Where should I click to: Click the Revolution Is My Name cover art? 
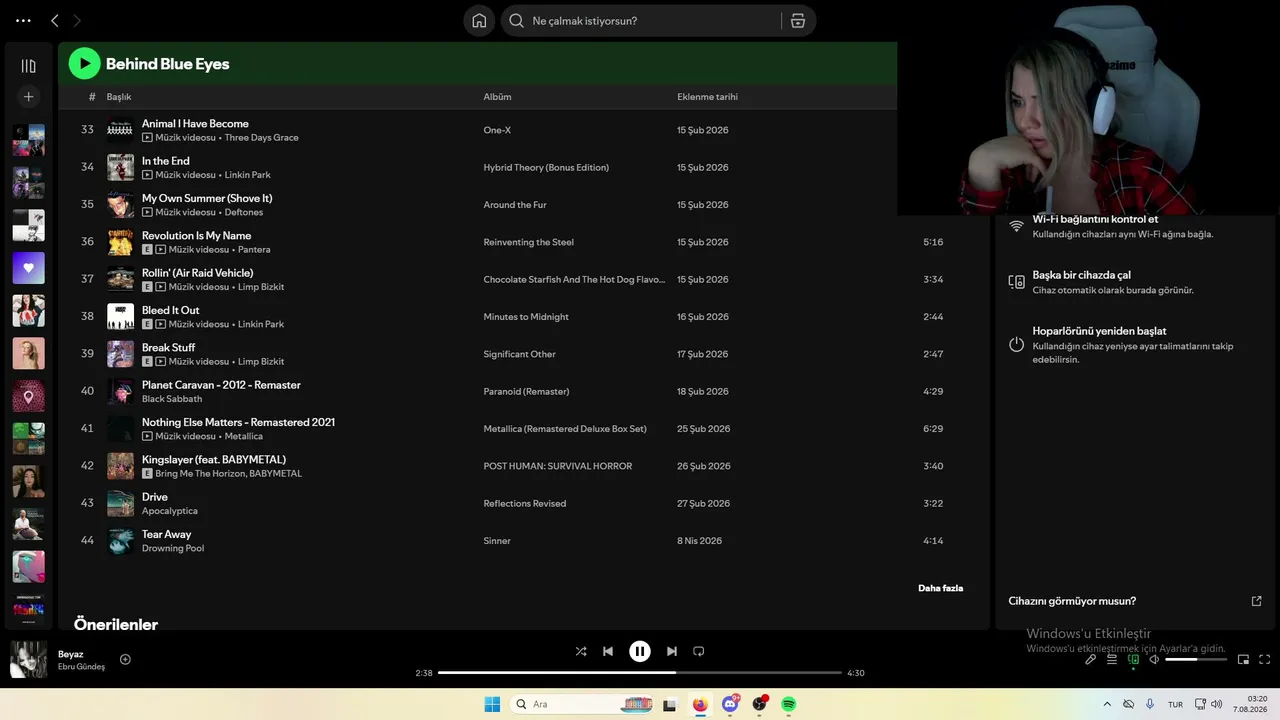pyautogui.click(x=120, y=242)
